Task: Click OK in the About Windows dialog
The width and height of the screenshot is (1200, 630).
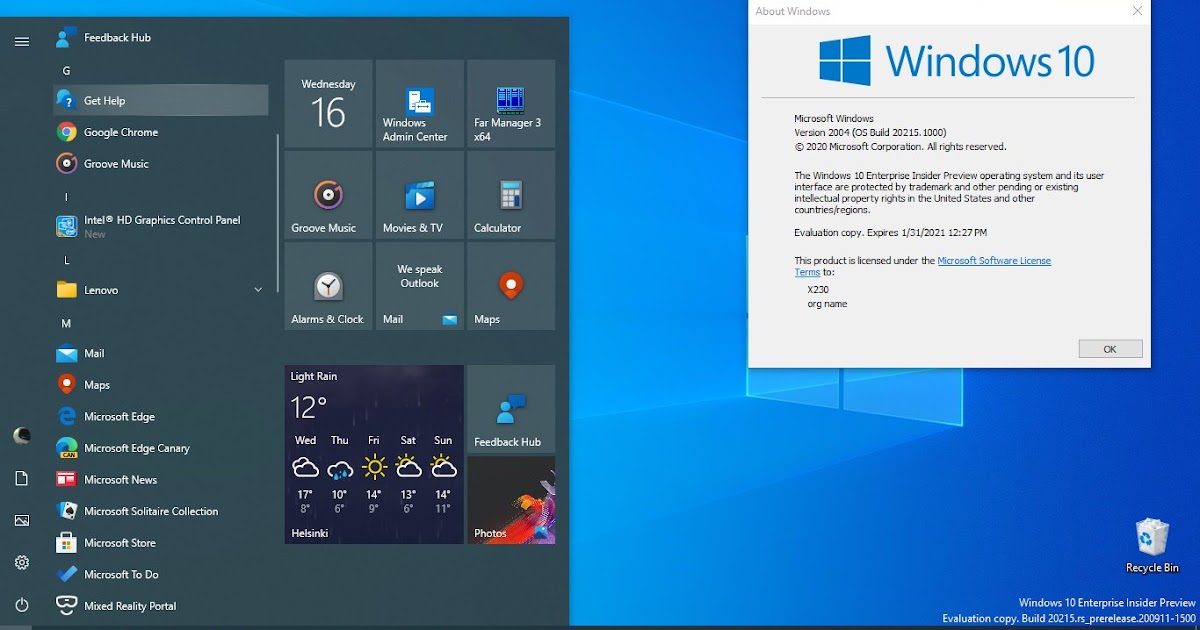Action: tap(1110, 348)
